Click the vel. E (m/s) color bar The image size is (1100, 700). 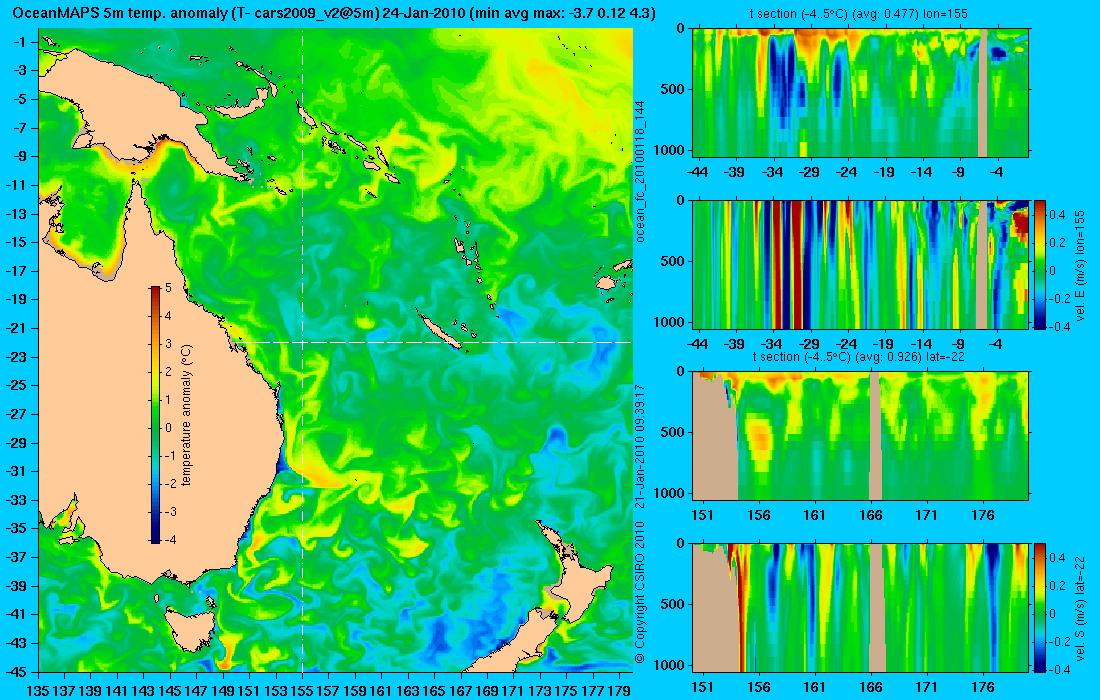[1040, 264]
